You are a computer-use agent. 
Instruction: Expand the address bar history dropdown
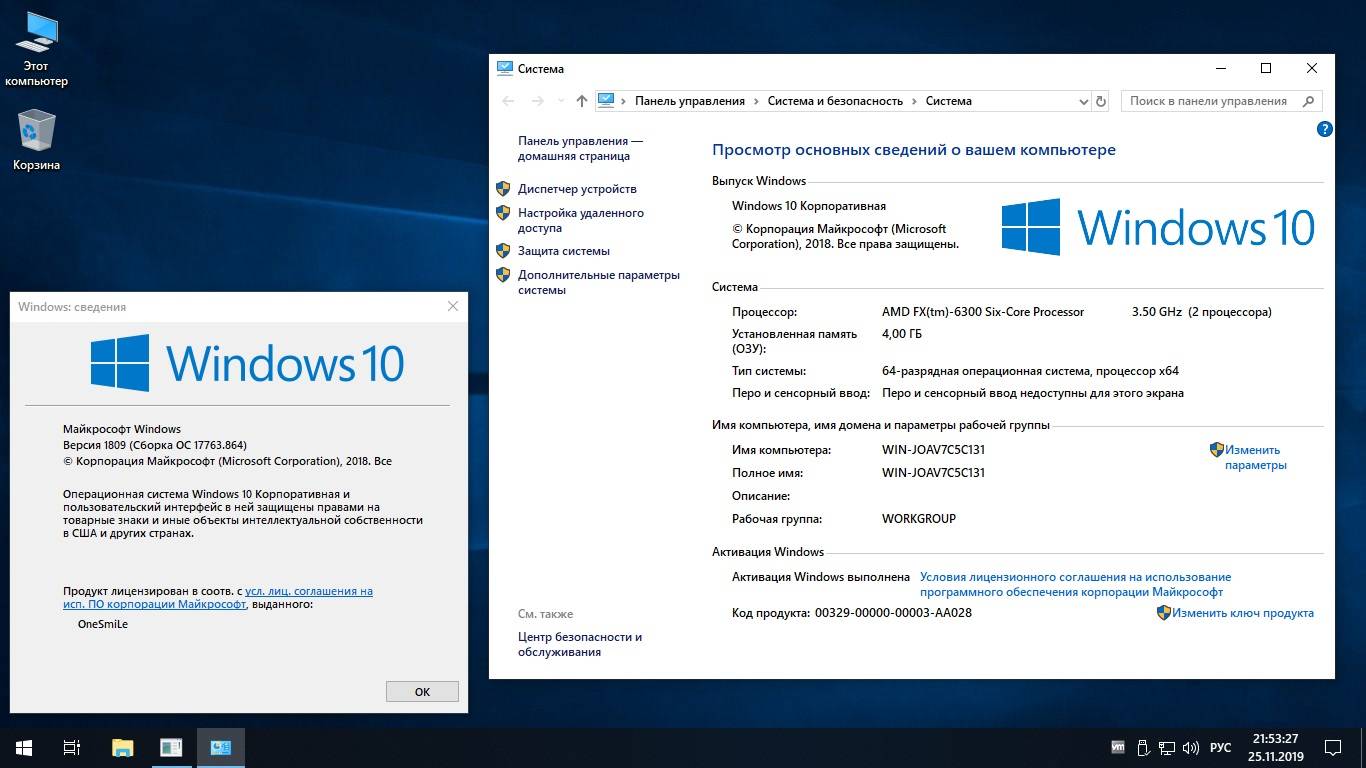click(1083, 101)
